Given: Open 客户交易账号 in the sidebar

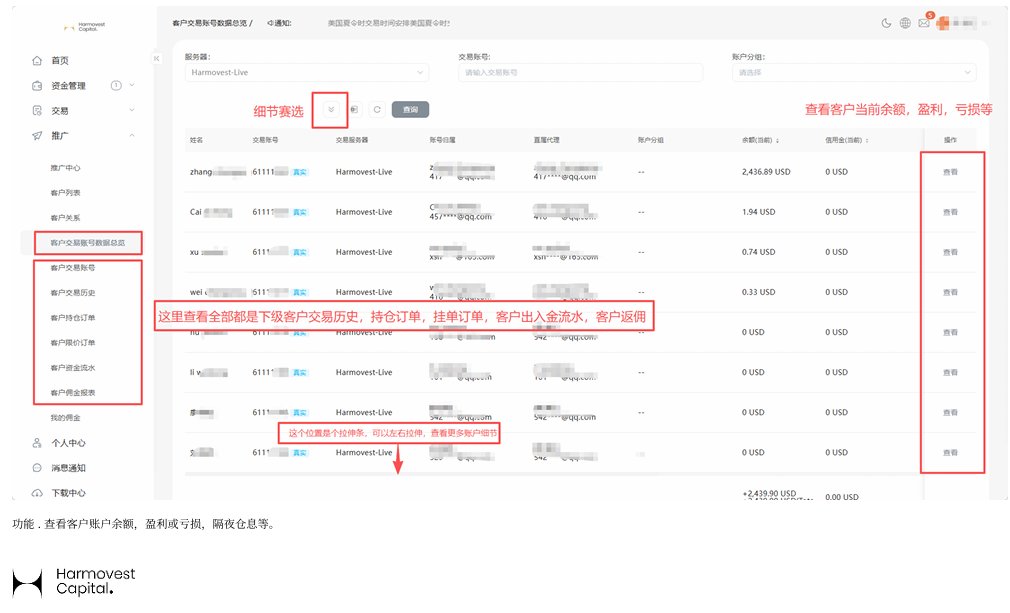Looking at the screenshot, I should [73, 268].
